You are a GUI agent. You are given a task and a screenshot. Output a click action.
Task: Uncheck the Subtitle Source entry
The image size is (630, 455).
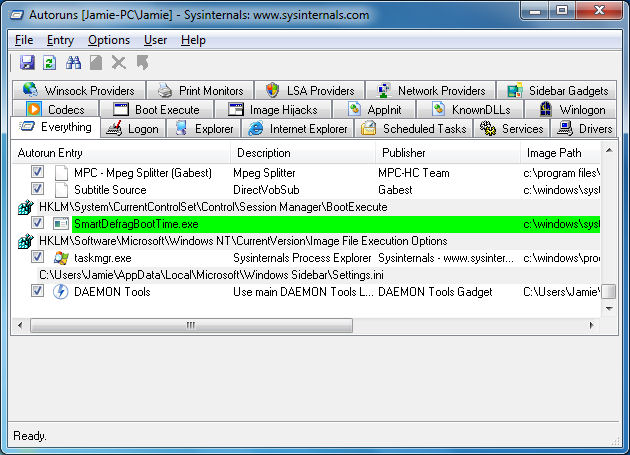[x=37, y=188]
